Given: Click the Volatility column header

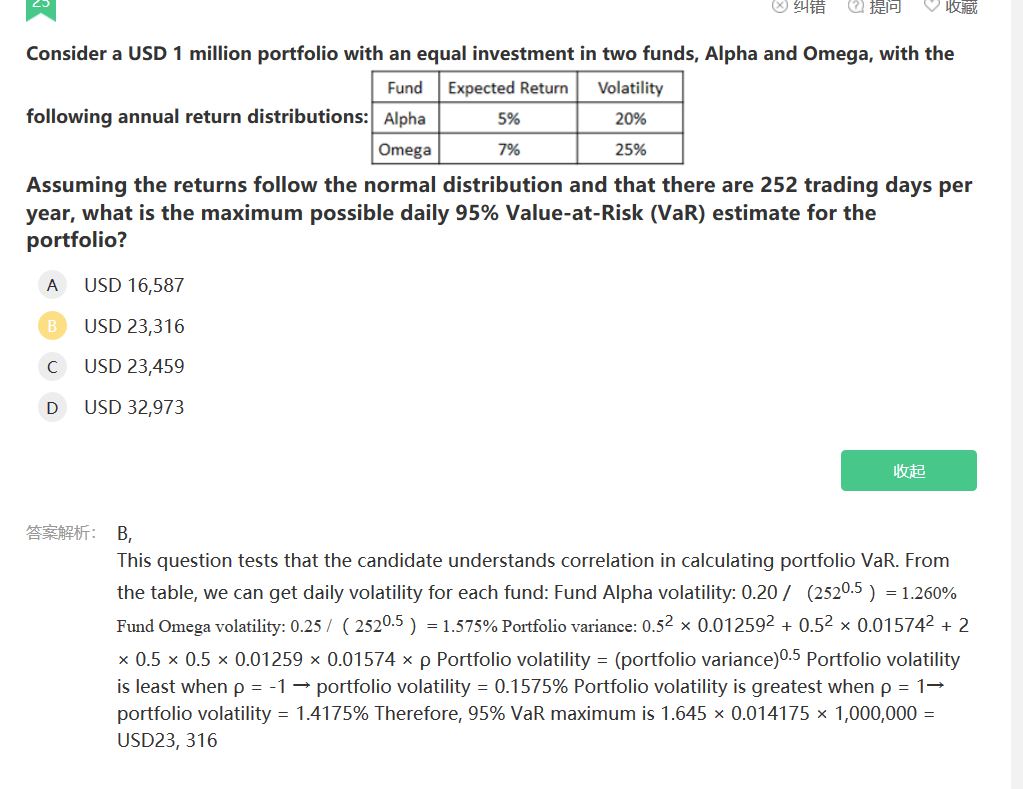Looking at the screenshot, I should 630,87.
